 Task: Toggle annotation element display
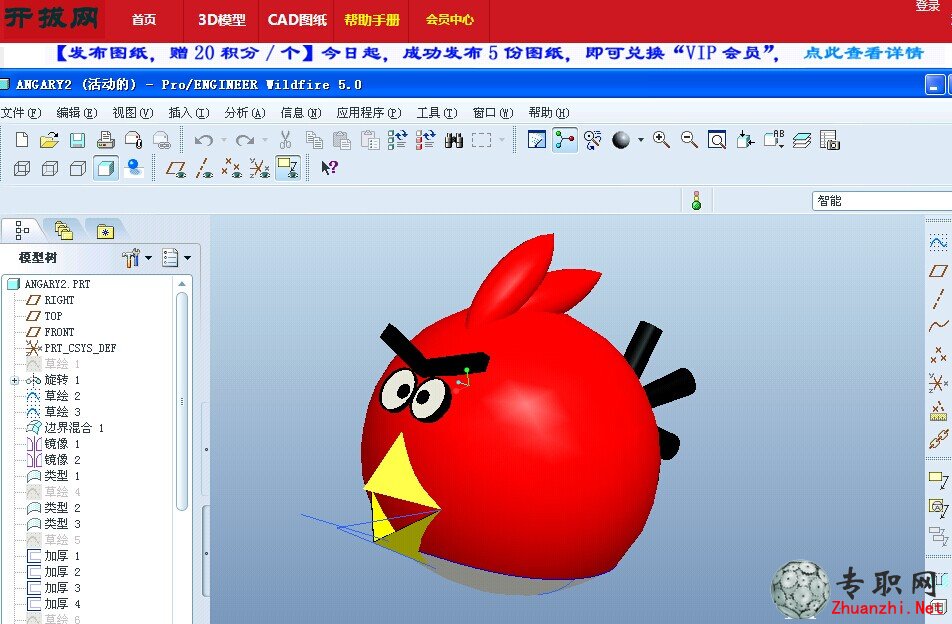tap(288, 168)
